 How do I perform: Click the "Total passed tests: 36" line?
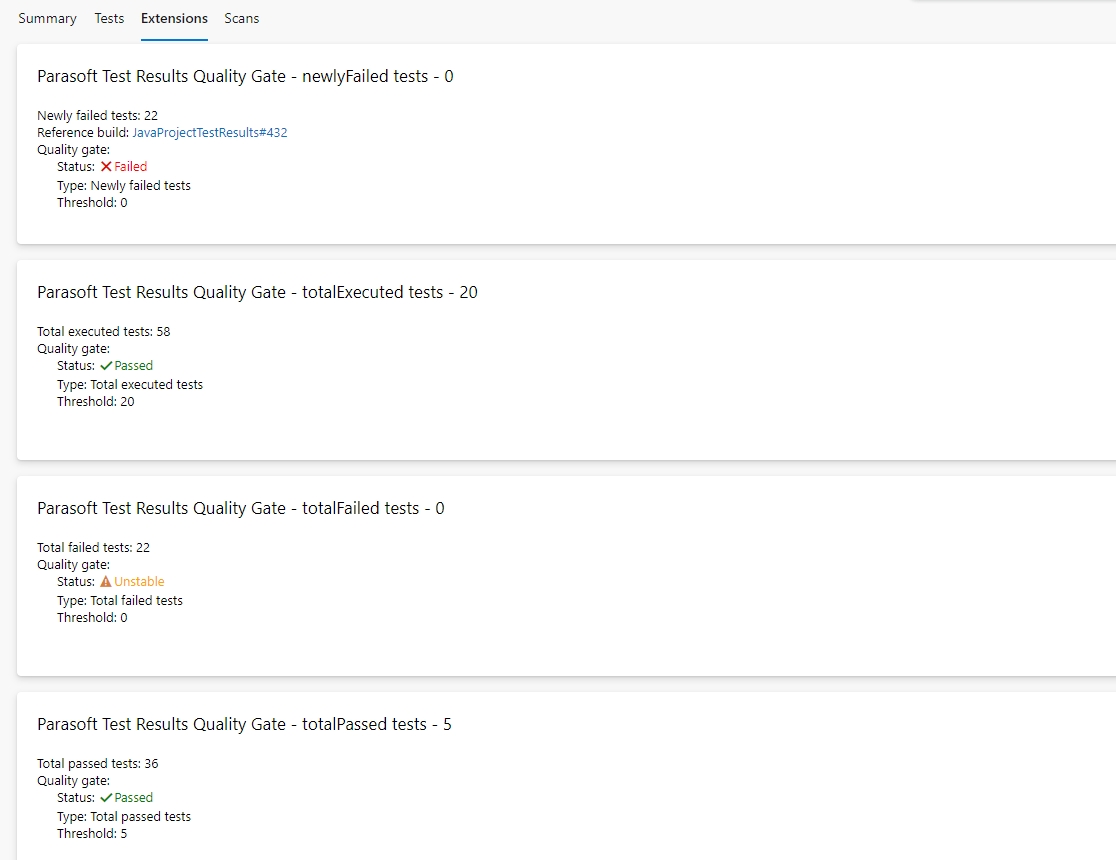97,764
